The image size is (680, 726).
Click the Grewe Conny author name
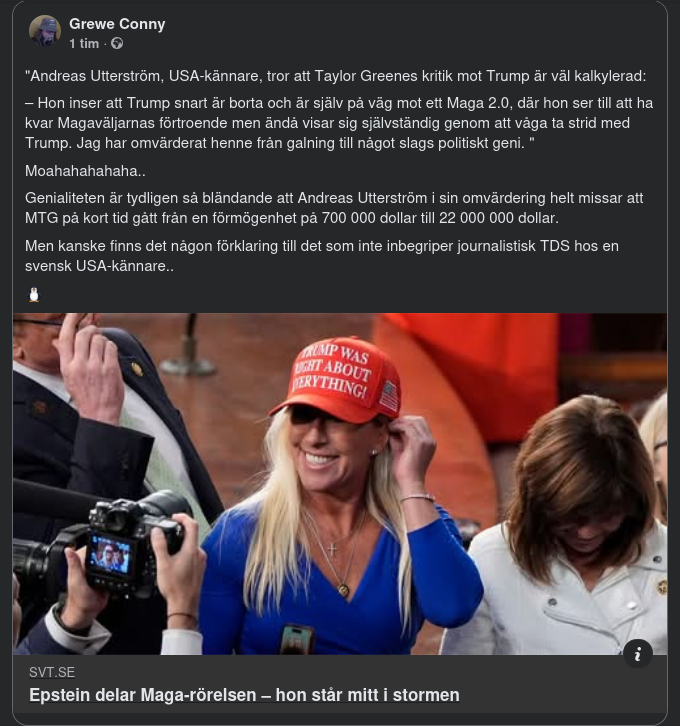(117, 24)
